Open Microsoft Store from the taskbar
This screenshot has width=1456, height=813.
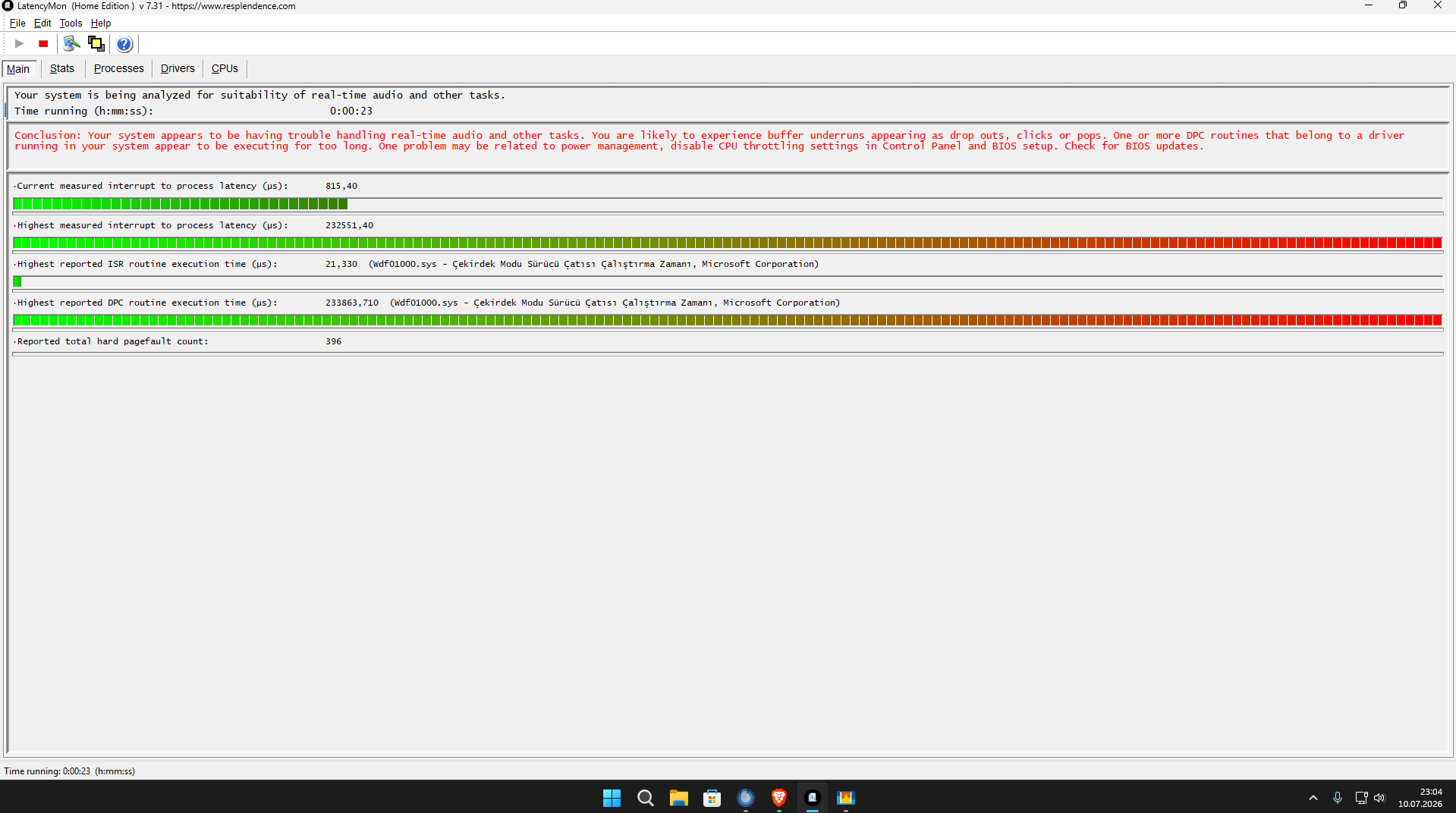coord(712,798)
